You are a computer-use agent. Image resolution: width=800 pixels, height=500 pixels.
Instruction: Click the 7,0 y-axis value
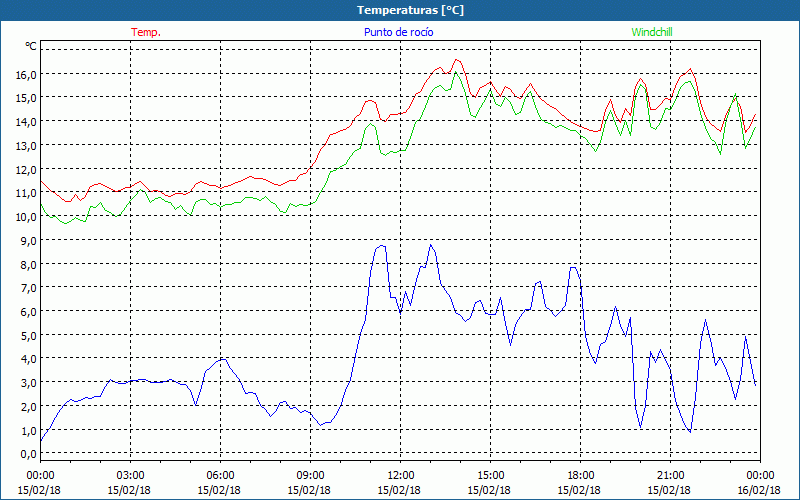point(29,288)
